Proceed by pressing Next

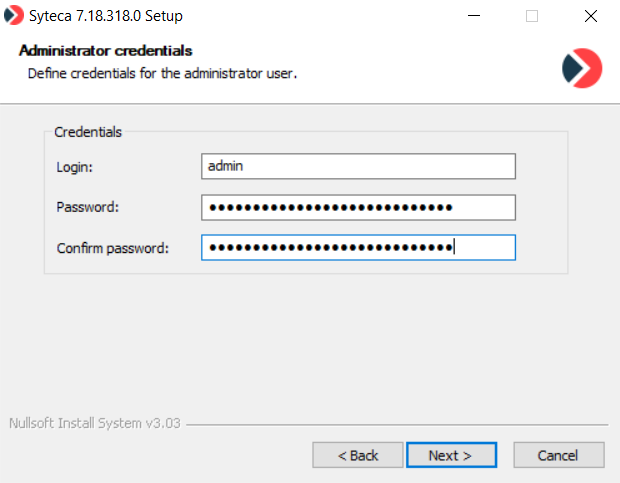pos(451,455)
